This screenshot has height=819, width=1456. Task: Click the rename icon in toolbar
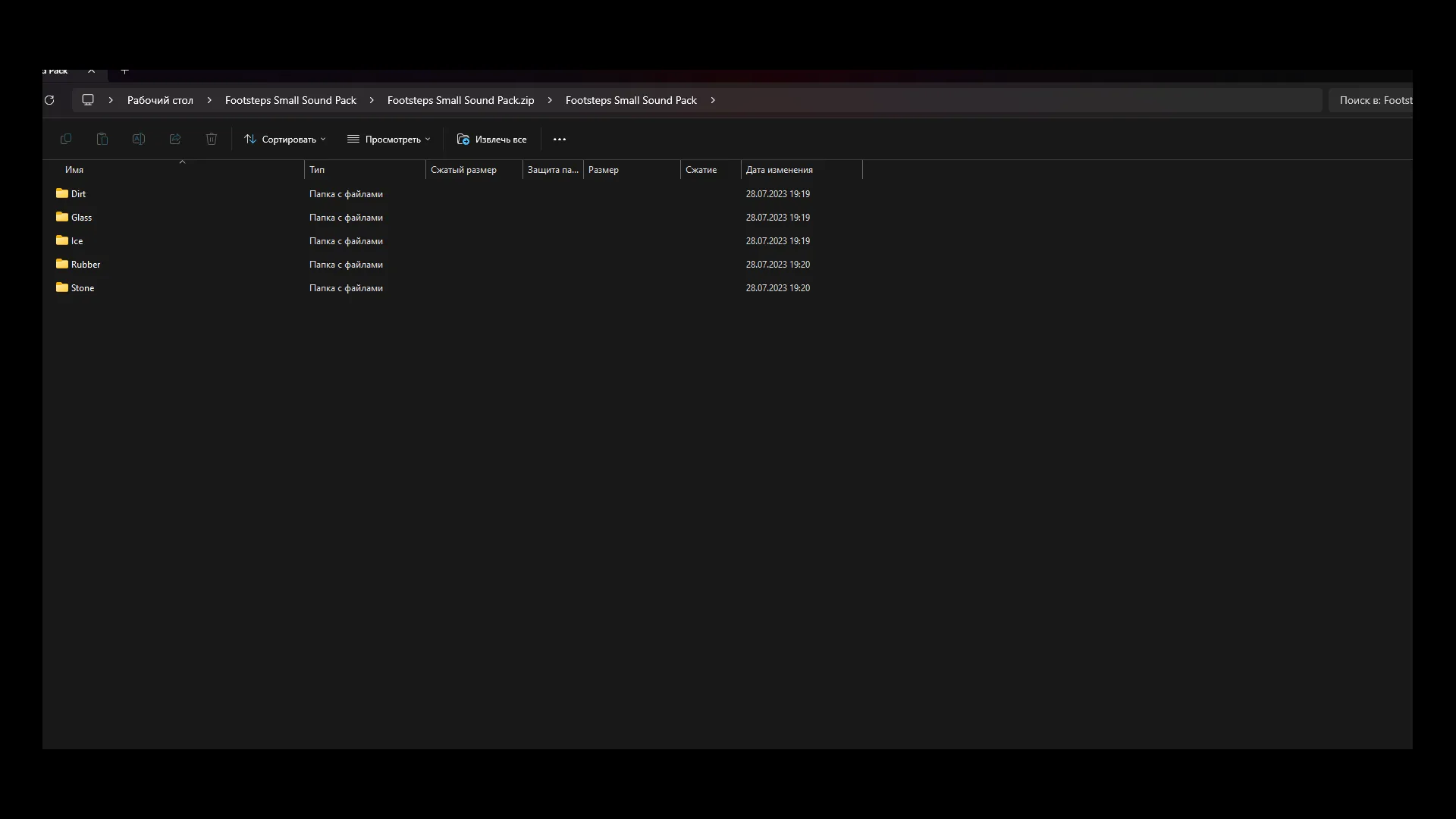point(139,139)
